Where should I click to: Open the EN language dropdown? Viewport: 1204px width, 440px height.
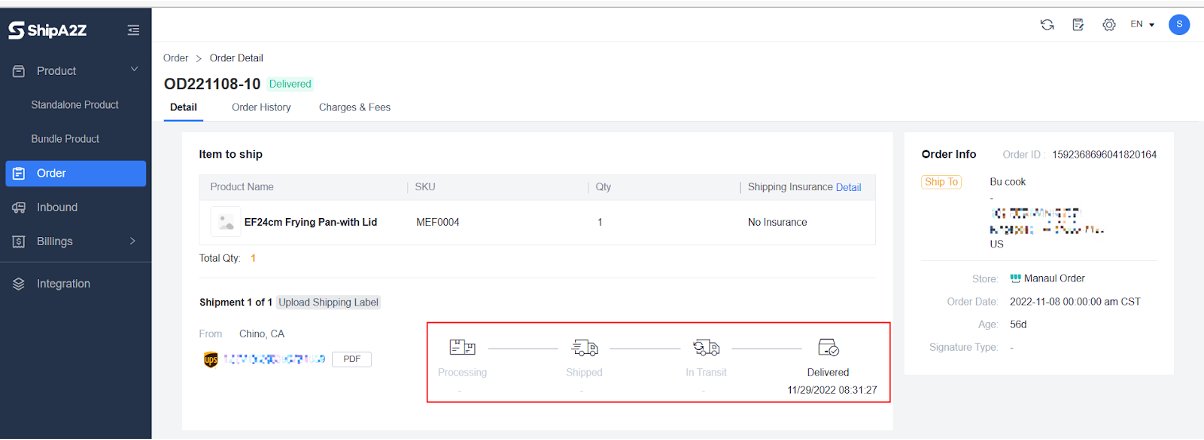click(x=1142, y=25)
